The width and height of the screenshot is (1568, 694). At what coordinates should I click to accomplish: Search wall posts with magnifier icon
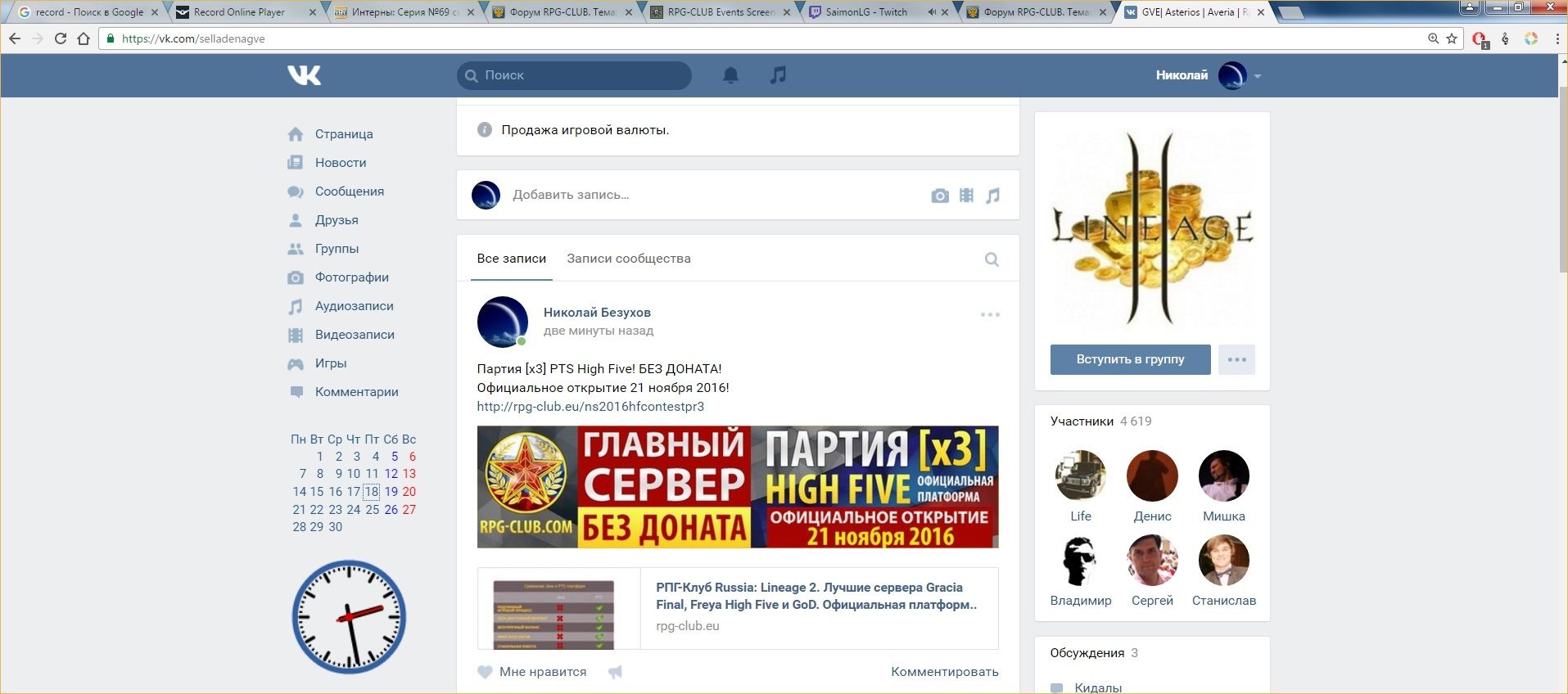pos(992,259)
